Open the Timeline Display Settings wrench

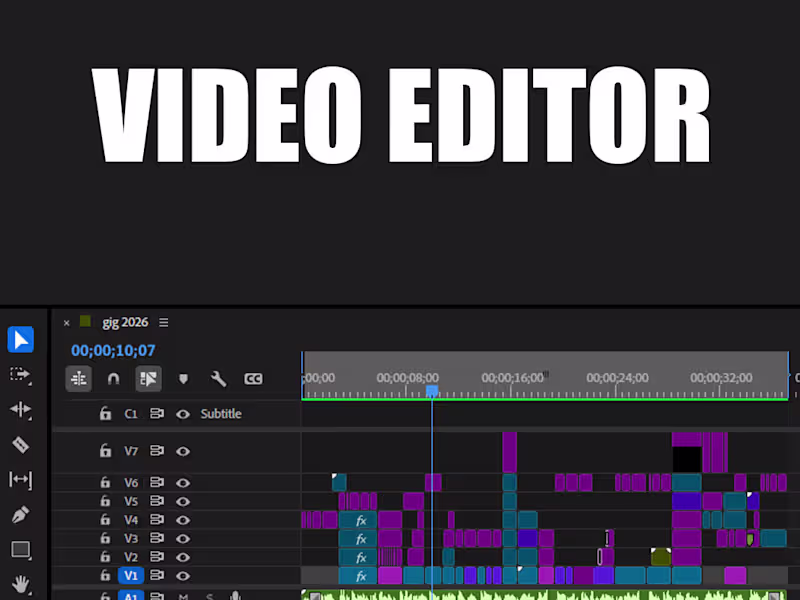coord(218,378)
